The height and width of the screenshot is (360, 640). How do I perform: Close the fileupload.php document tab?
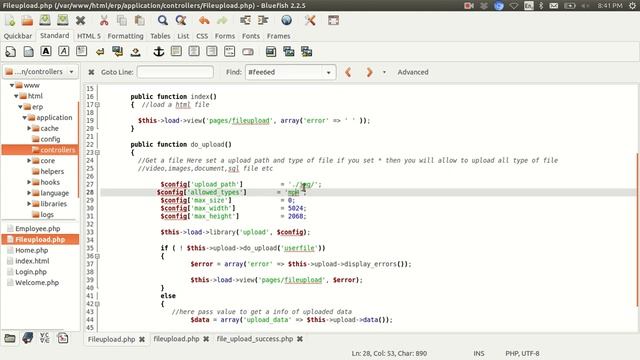click(207, 339)
